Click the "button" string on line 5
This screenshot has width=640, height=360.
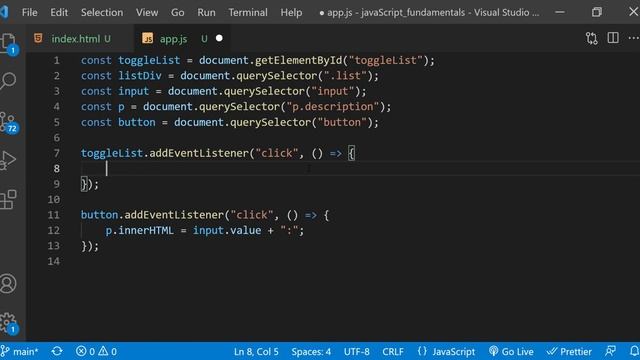342,122
